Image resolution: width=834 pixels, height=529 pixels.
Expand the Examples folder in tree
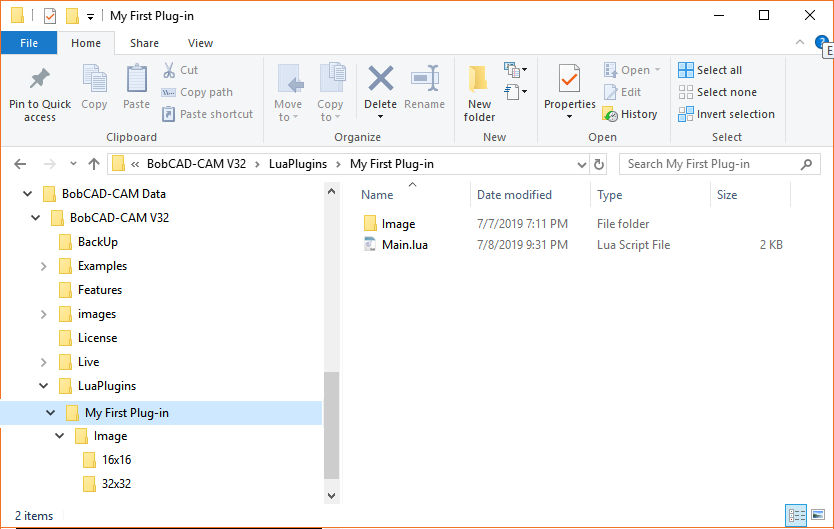coord(43,266)
